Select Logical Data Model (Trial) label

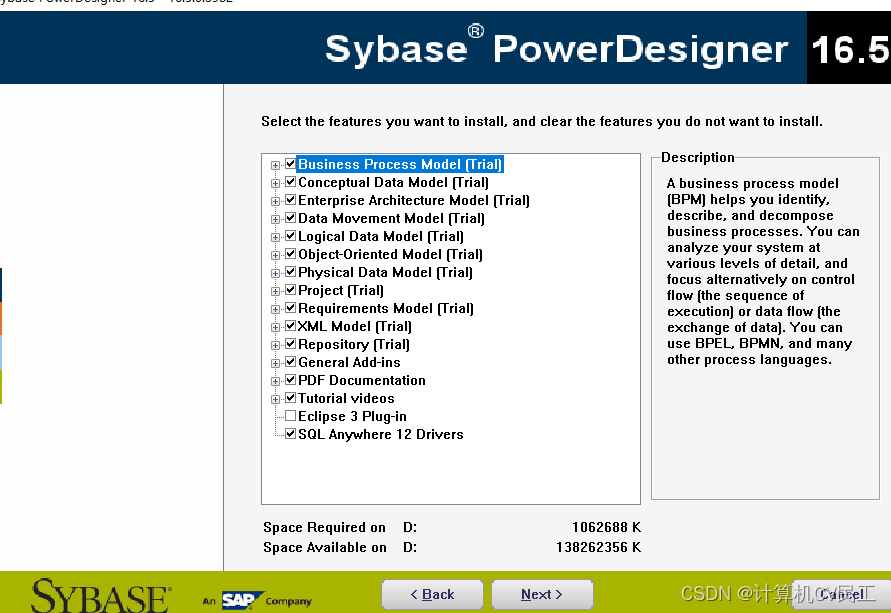381,236
